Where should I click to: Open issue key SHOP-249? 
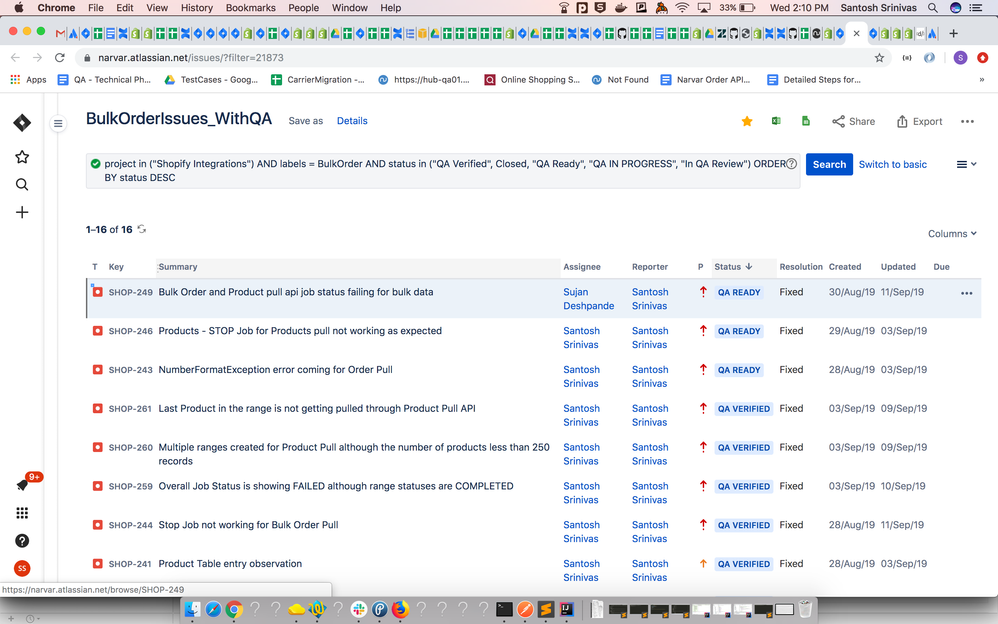tap(130, 292)
